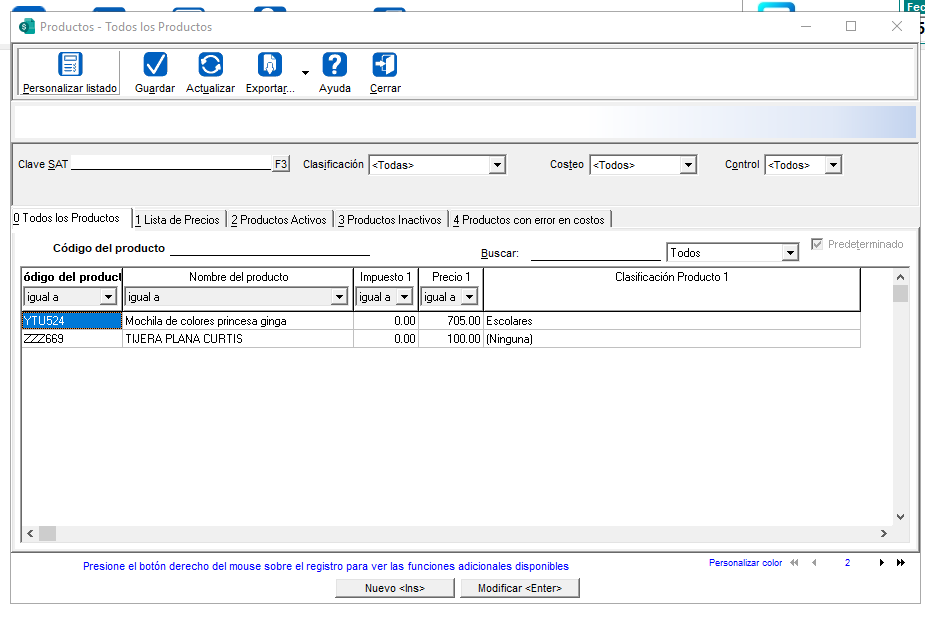Open the Ayuda help icon

[334, 64]
